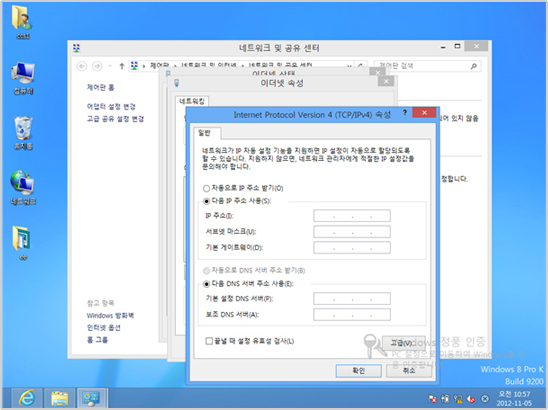This screenshot has width=548, height=410.
Task: Click the 기본 설정 DNS 서버 input field
Action: click(x=352, y=298)
